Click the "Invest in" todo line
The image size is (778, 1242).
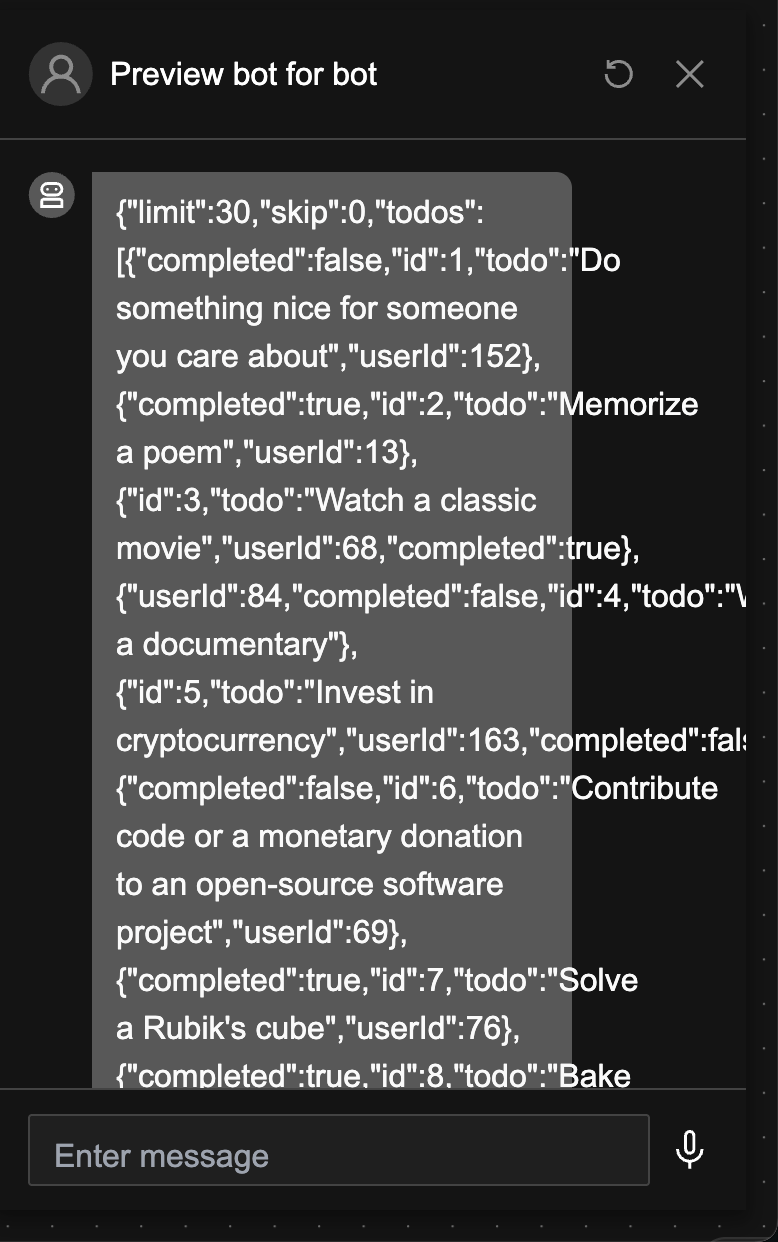click(274, 692)
